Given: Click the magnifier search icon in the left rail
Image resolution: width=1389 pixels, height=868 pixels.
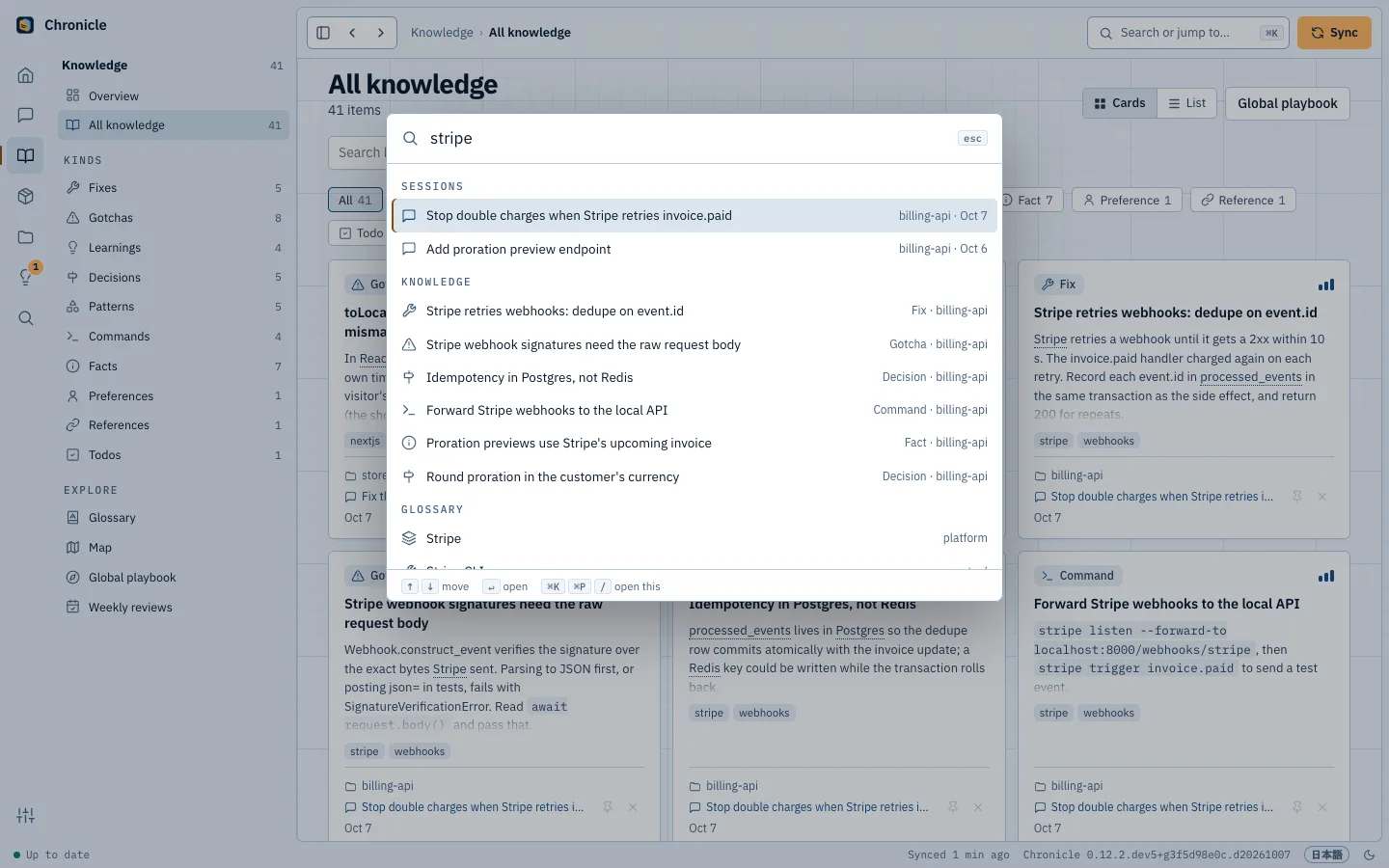Looking at the screenshot, I should (x=26, y=318).
